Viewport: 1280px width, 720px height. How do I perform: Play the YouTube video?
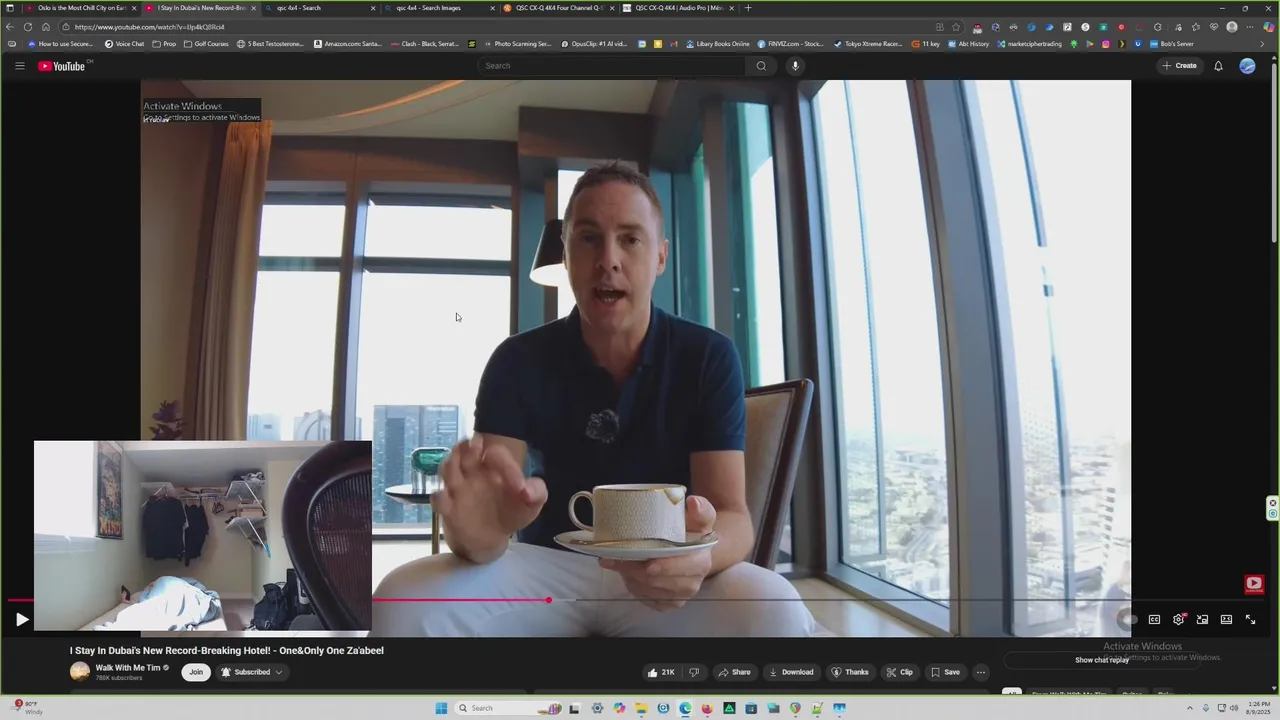[22, 620]
